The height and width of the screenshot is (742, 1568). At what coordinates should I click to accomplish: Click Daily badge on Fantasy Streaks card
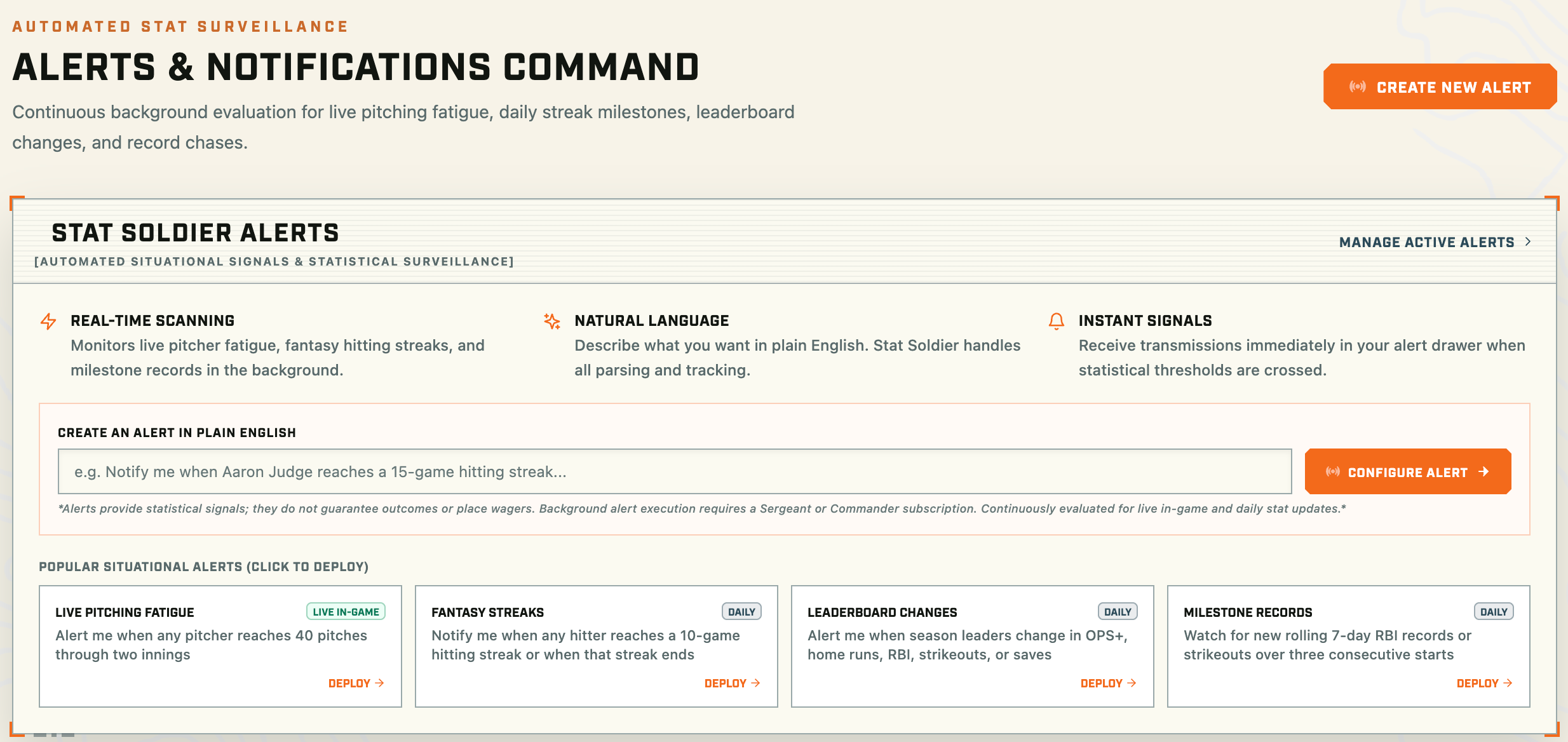[x=741, y=612]
